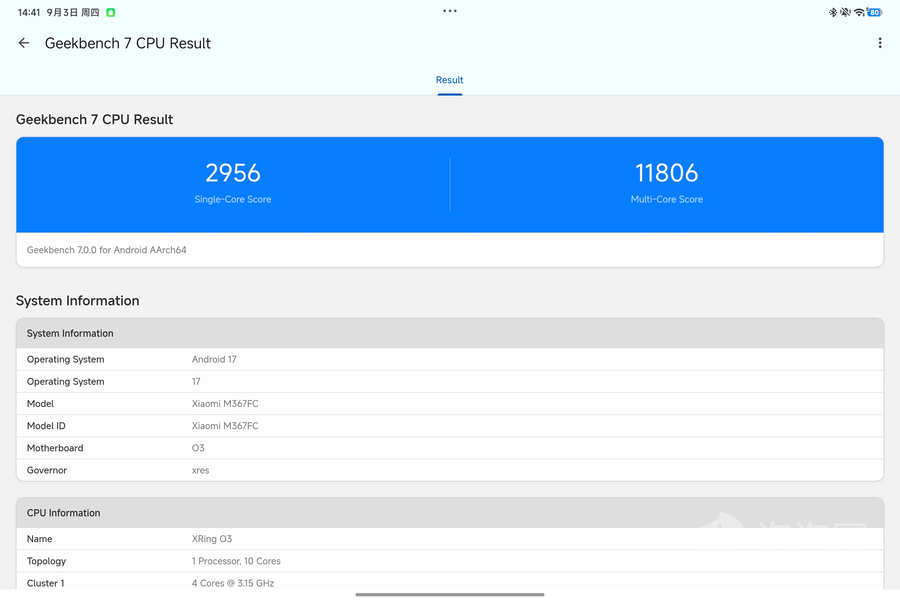Tap the green status bar indicator
Screen dimensions: 900x600
tap(111, 12)
